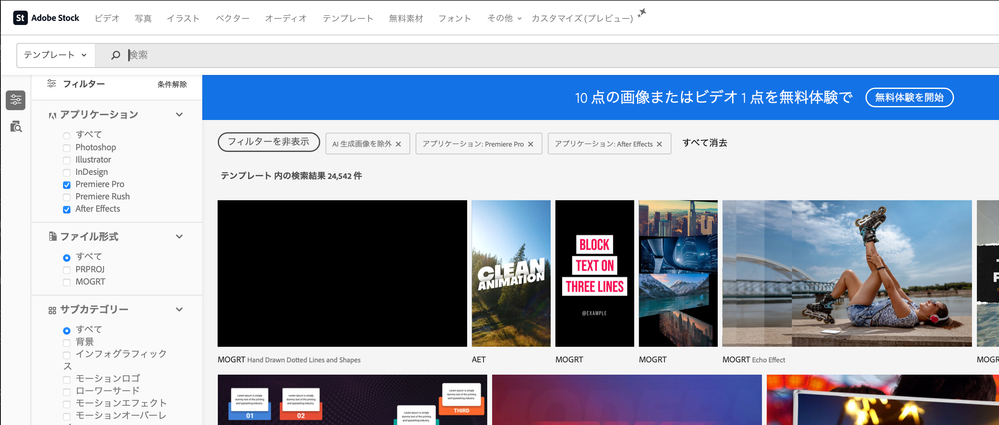
Task: Remove the Premiere Pro filter chip
Action: (x=530, y=144)
